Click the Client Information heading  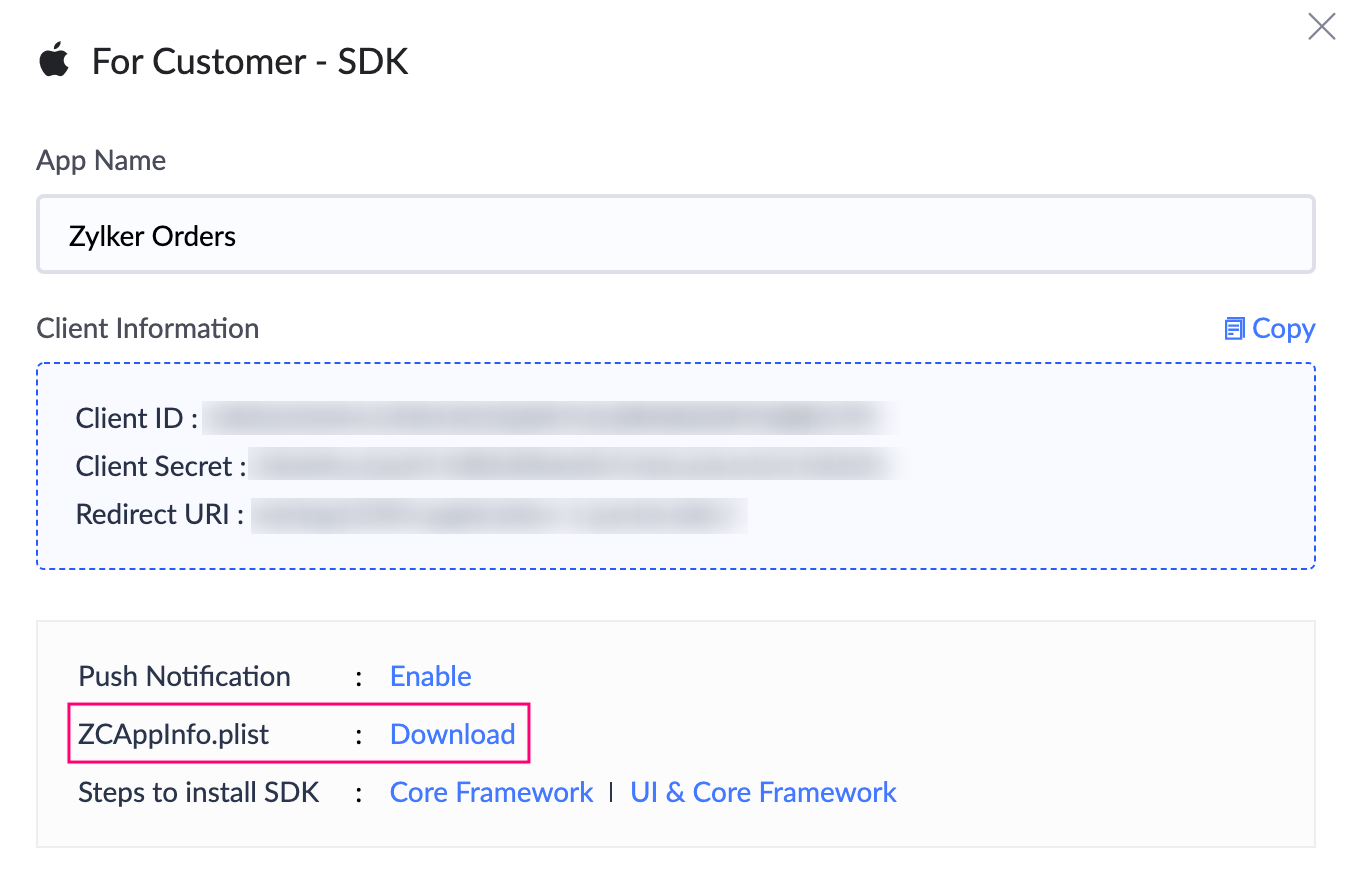point(148,328)
